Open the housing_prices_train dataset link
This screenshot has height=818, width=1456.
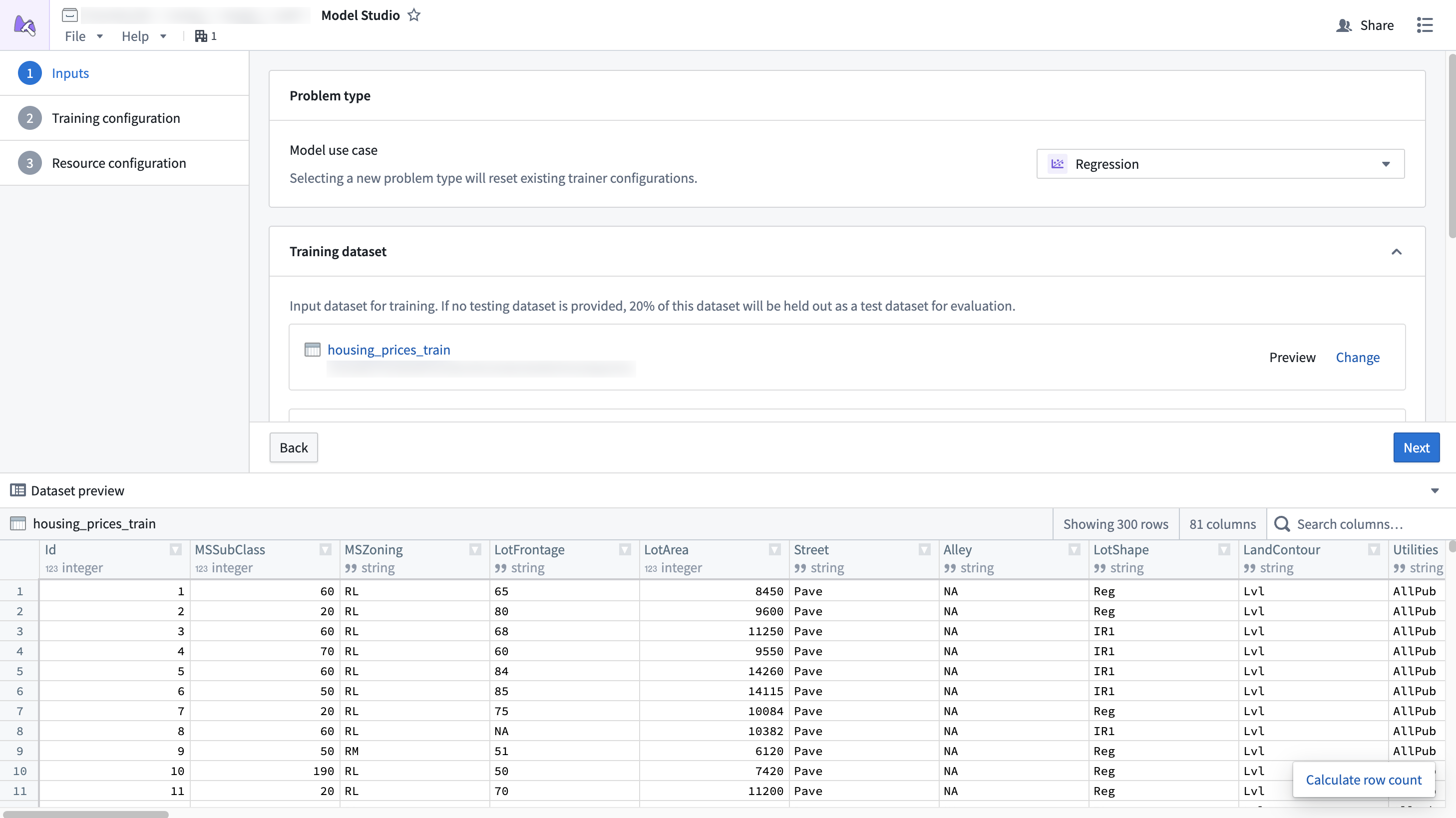(388, 350)
